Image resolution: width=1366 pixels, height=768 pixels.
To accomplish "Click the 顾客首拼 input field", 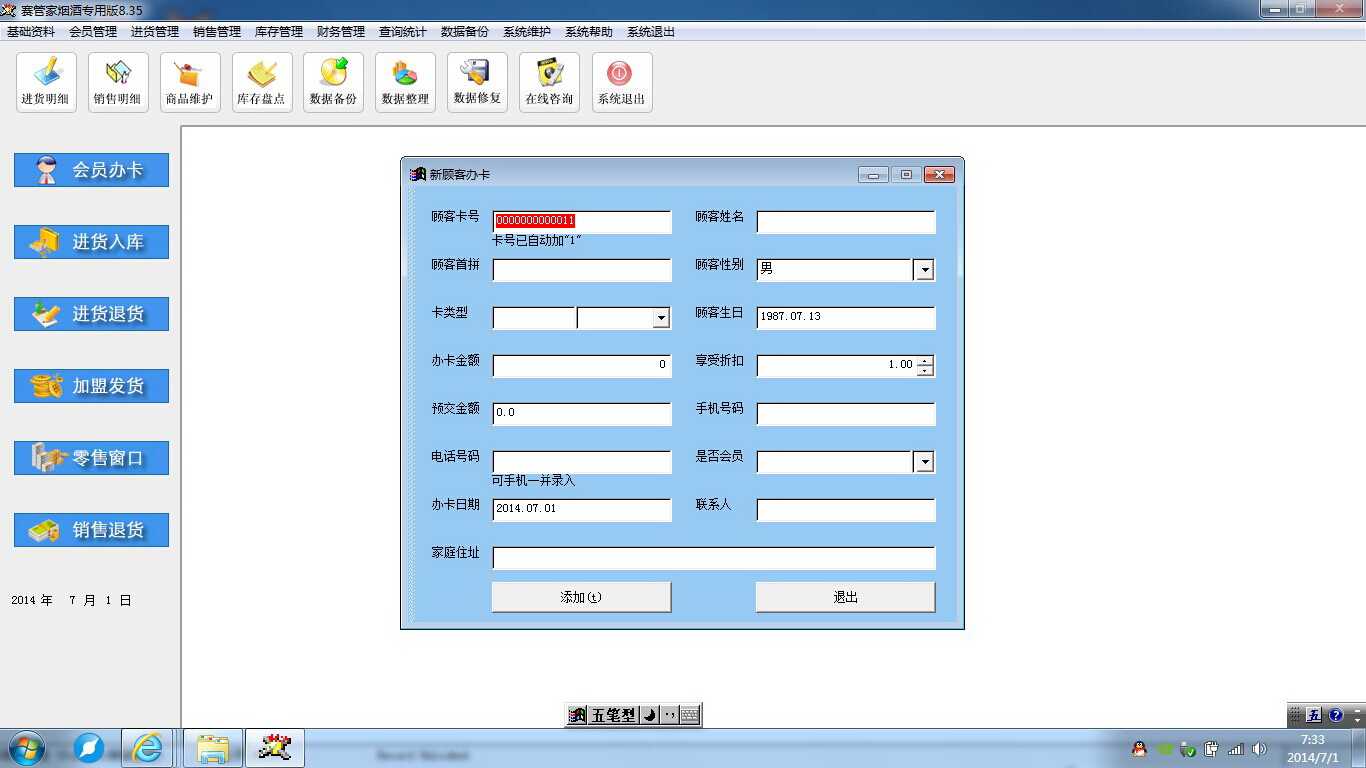I will 582,270.
